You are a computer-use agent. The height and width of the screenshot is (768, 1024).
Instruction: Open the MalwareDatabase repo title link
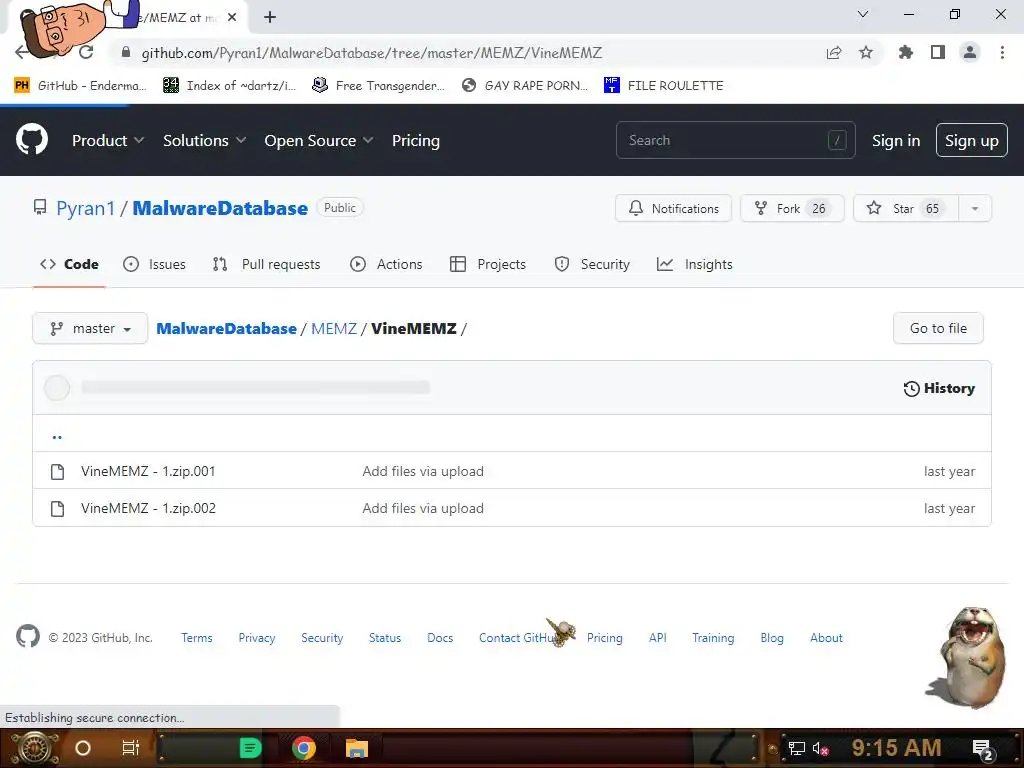point(220,208)
